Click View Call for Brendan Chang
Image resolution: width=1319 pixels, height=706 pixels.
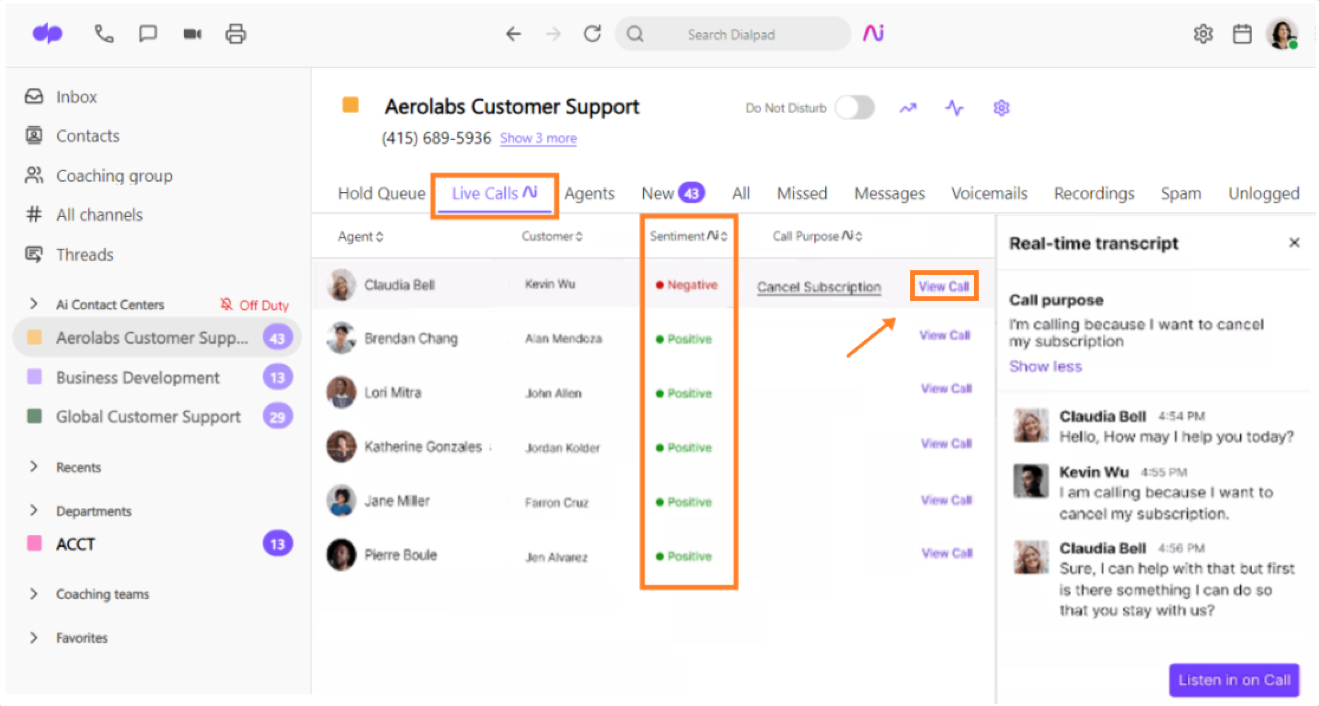[x=945, y=335]
